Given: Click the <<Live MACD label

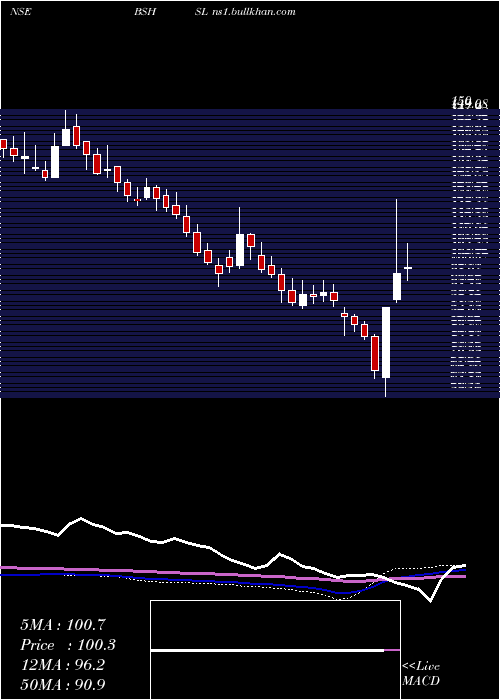Looking at the screenshot, I should point(421,674).
